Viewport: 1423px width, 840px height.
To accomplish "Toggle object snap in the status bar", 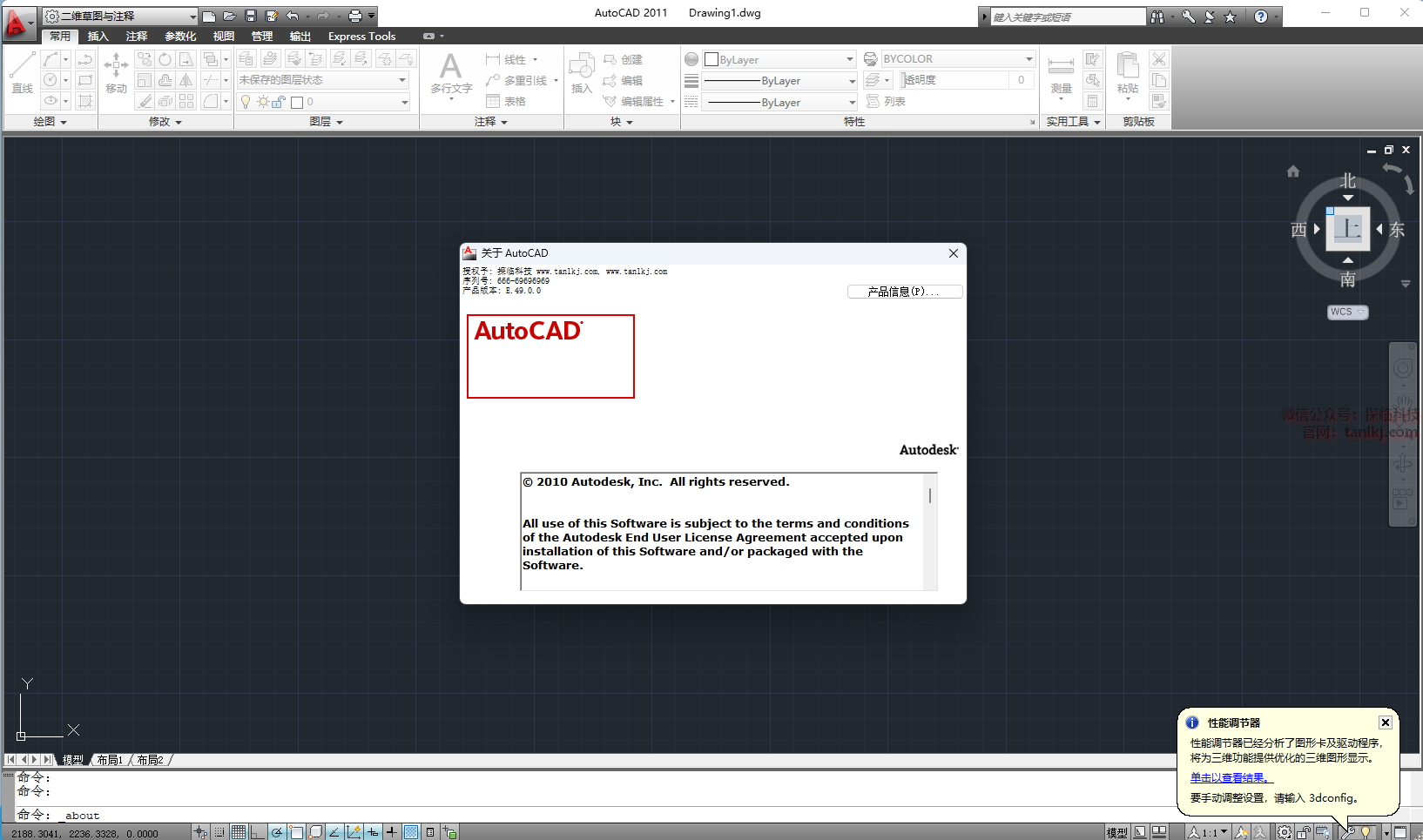I will click(x=295, y=832).
